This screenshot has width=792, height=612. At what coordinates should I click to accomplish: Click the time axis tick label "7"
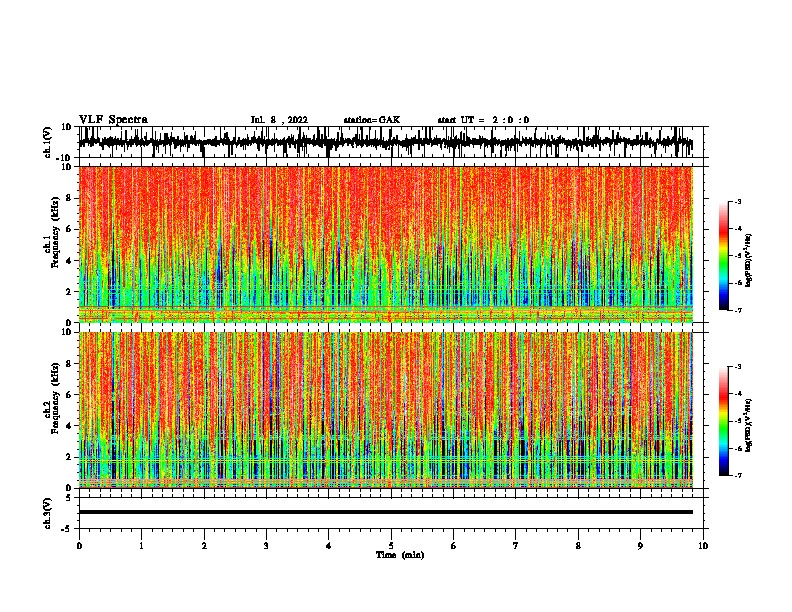point(516,545)
